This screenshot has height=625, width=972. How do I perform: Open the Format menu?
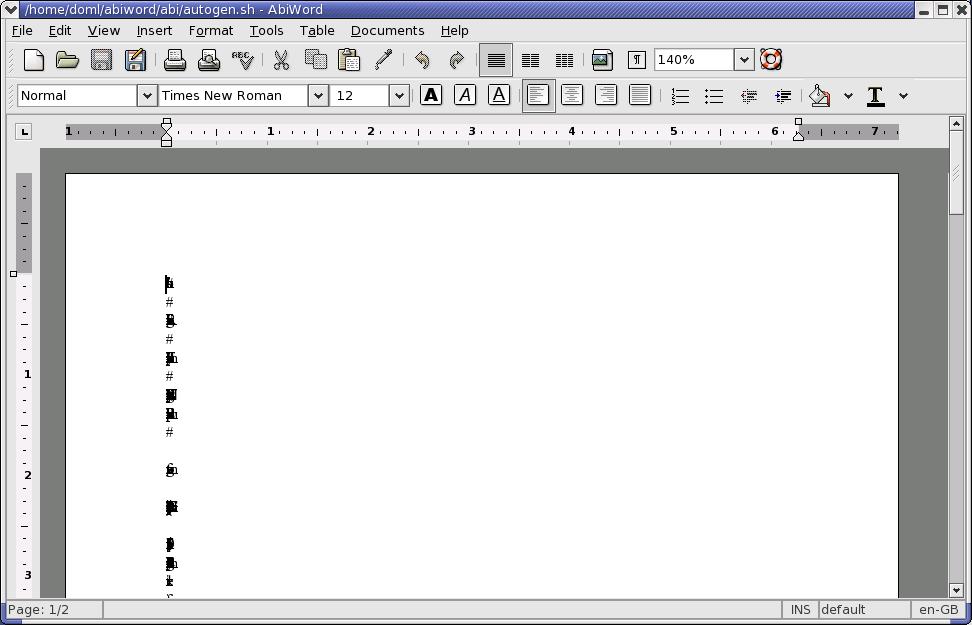click(210, 31)
